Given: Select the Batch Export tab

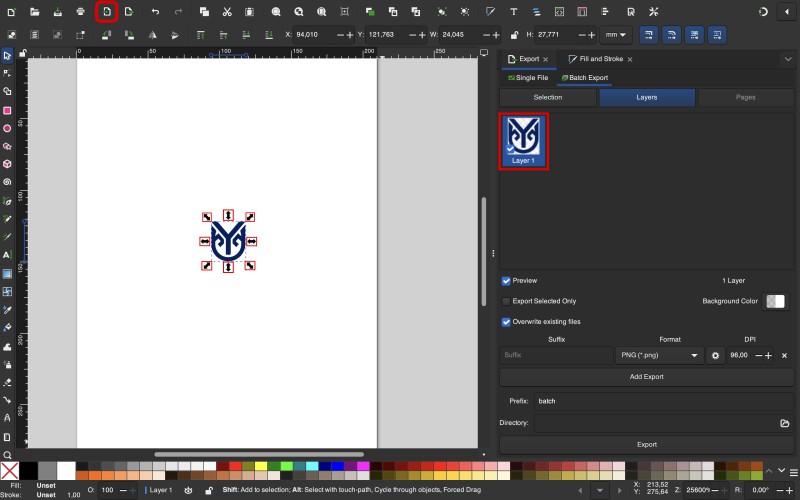Looking at the screenshot, I should [x=585, y=78].
